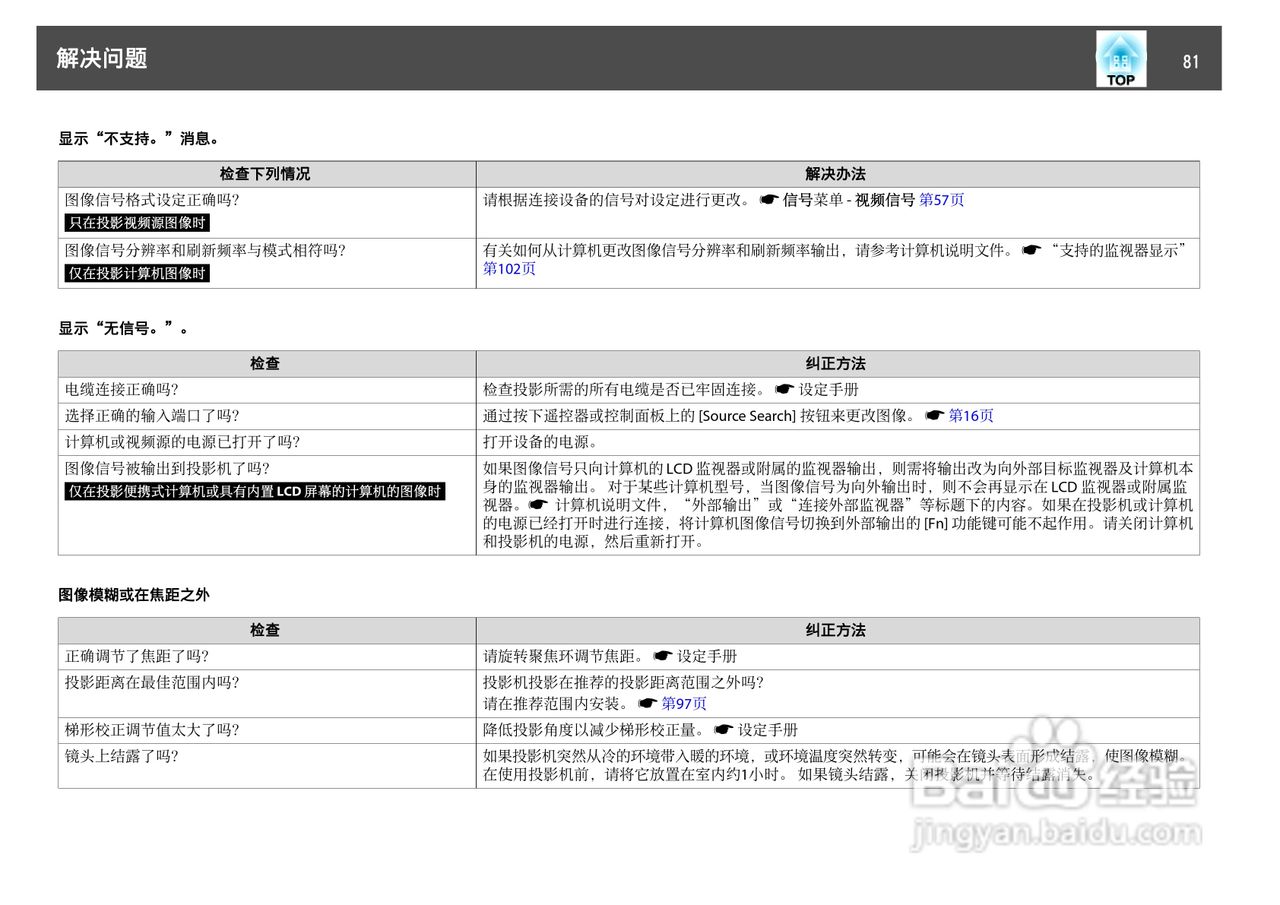Viewport: 1280px width, 905px height.
Task: Click the cell 正确调节了焦距了吗?
Action: coord(137,656)
